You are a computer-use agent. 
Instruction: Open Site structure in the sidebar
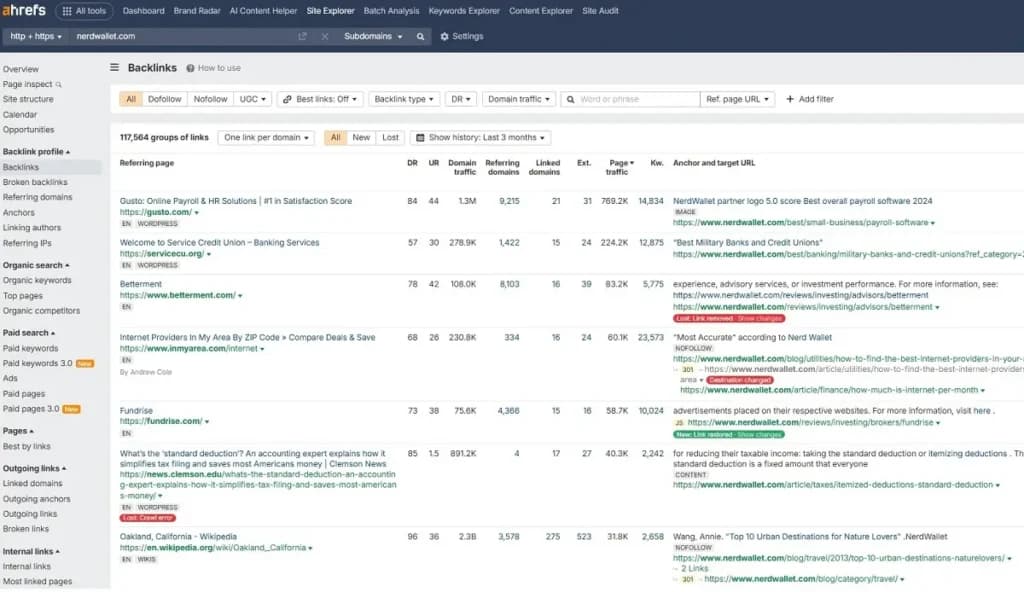(x=28, y=99)
